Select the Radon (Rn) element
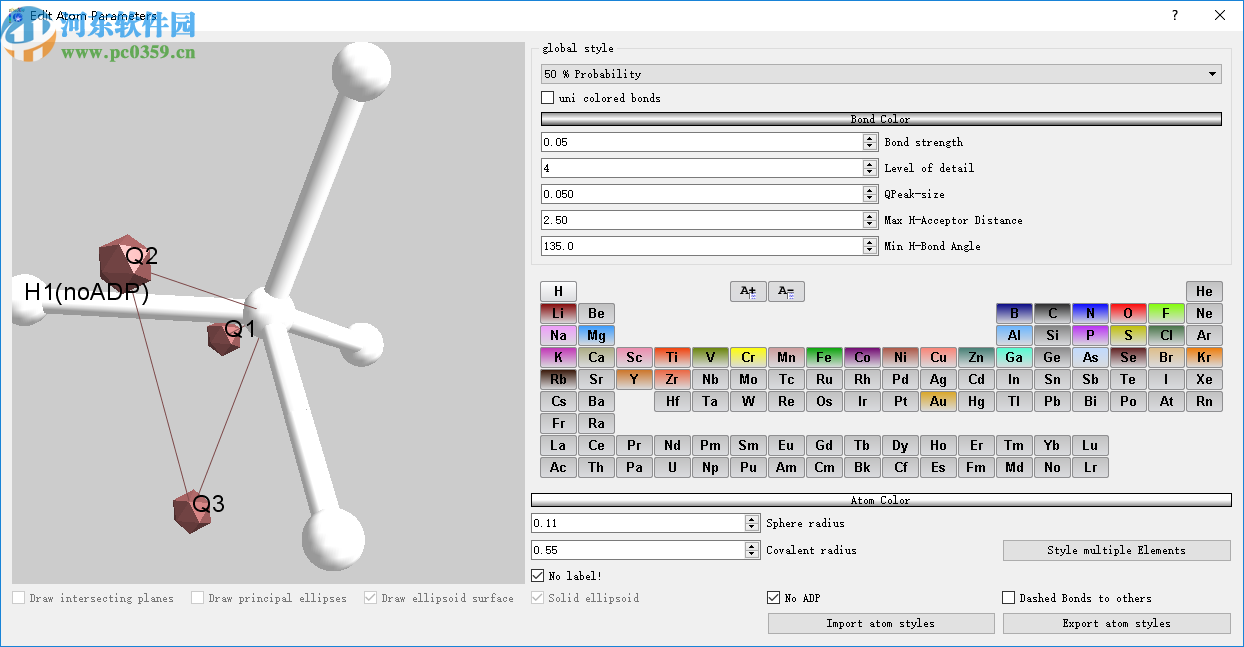 [1204, 401]
